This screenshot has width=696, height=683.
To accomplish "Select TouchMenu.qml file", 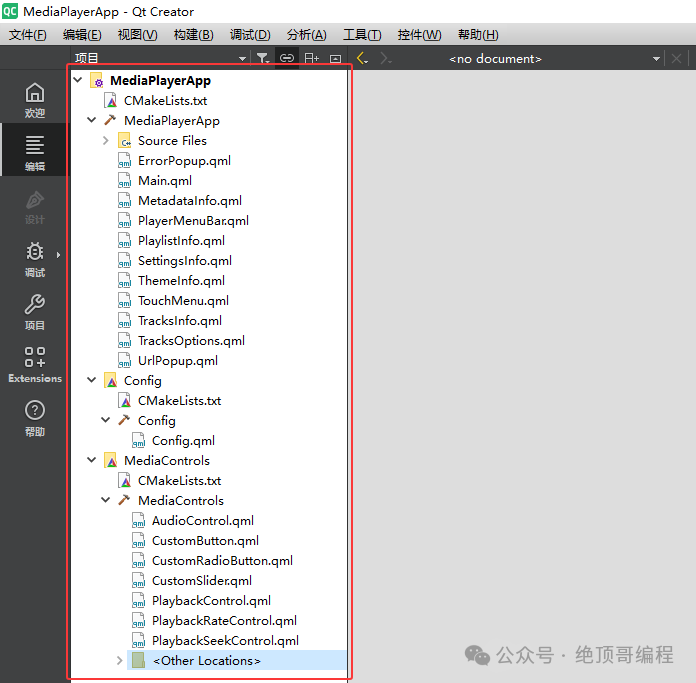I will pyautogui.click(x=183, y=300).
